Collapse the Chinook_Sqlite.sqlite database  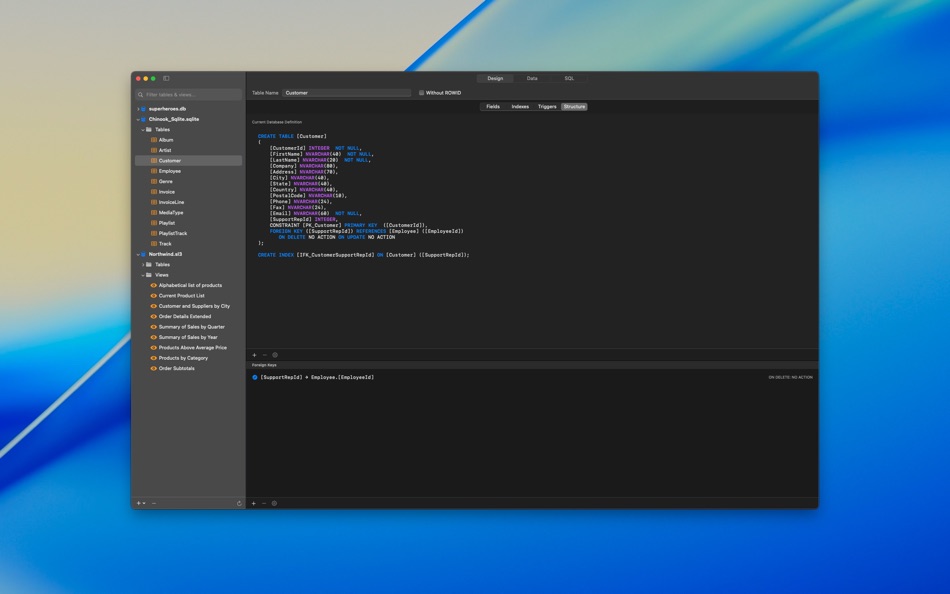click(x=140, y=118)
